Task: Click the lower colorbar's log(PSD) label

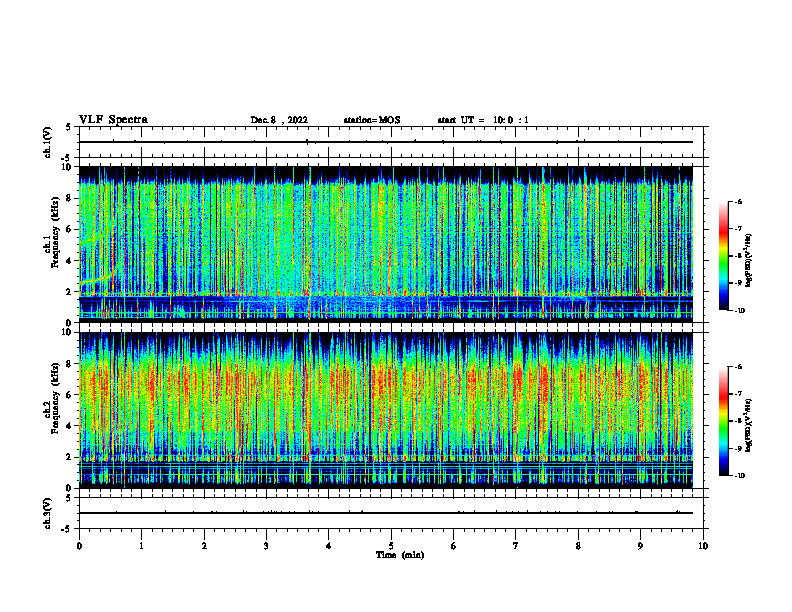Action: [749, 424]
